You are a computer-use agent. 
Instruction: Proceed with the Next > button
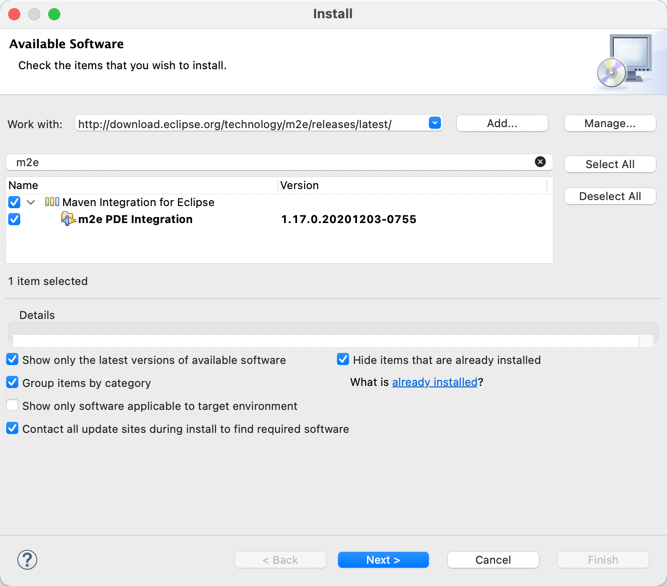(383, 560)
